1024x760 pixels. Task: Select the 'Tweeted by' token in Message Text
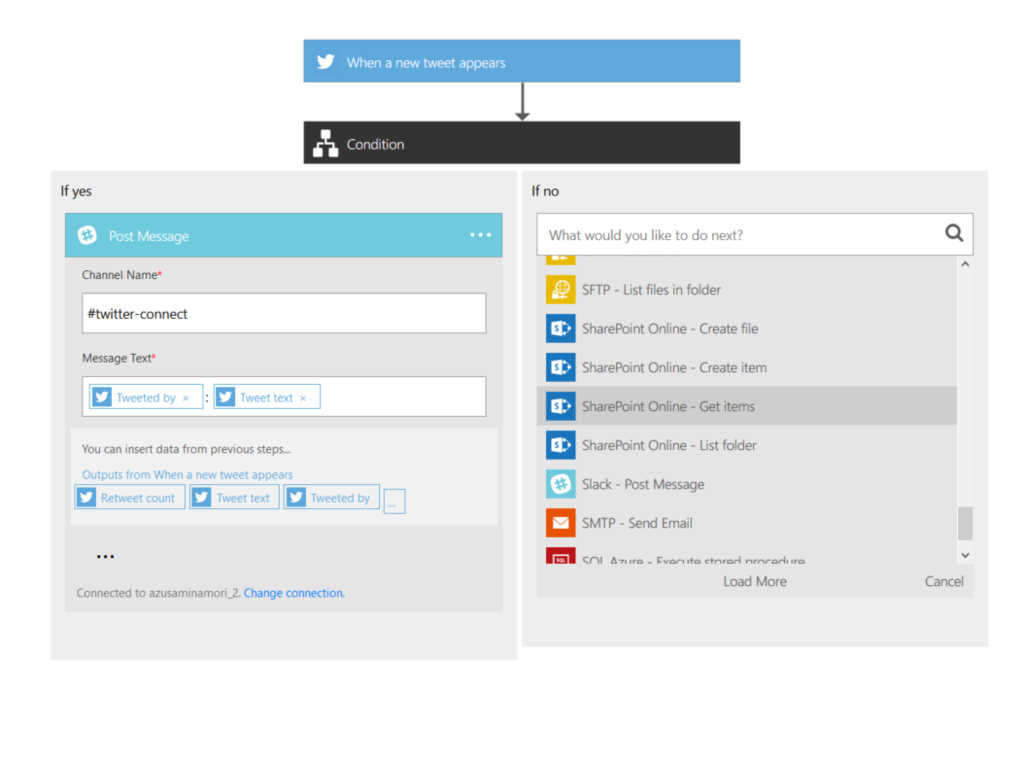point(146,398)
